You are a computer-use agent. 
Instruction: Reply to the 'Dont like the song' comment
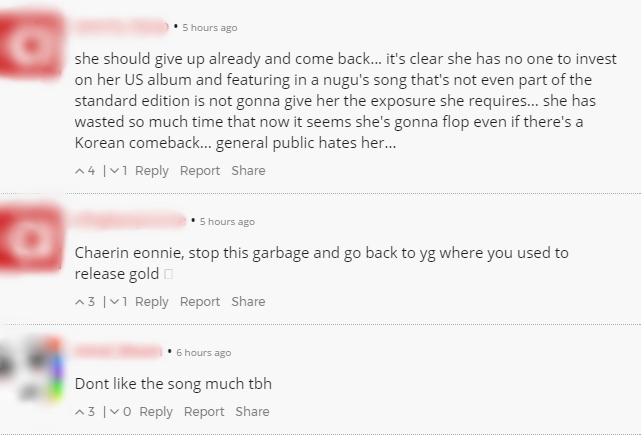[156, 412]
